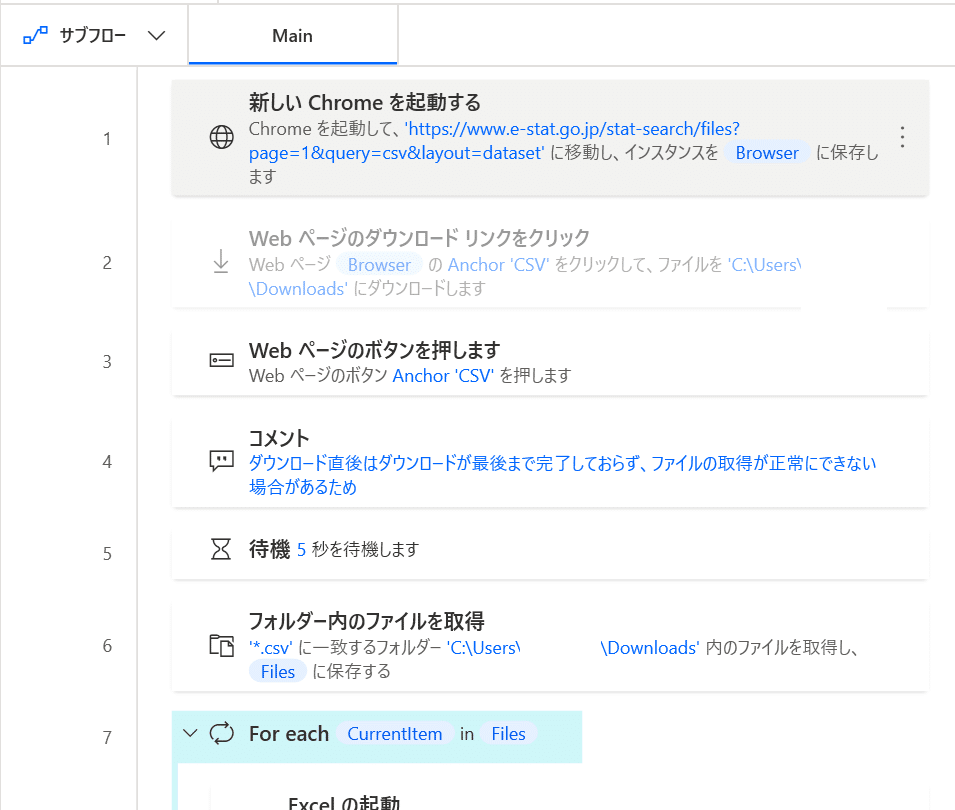The image size is (955, 810).
Task: Click the サブフロー label
Action: [93, 35]
